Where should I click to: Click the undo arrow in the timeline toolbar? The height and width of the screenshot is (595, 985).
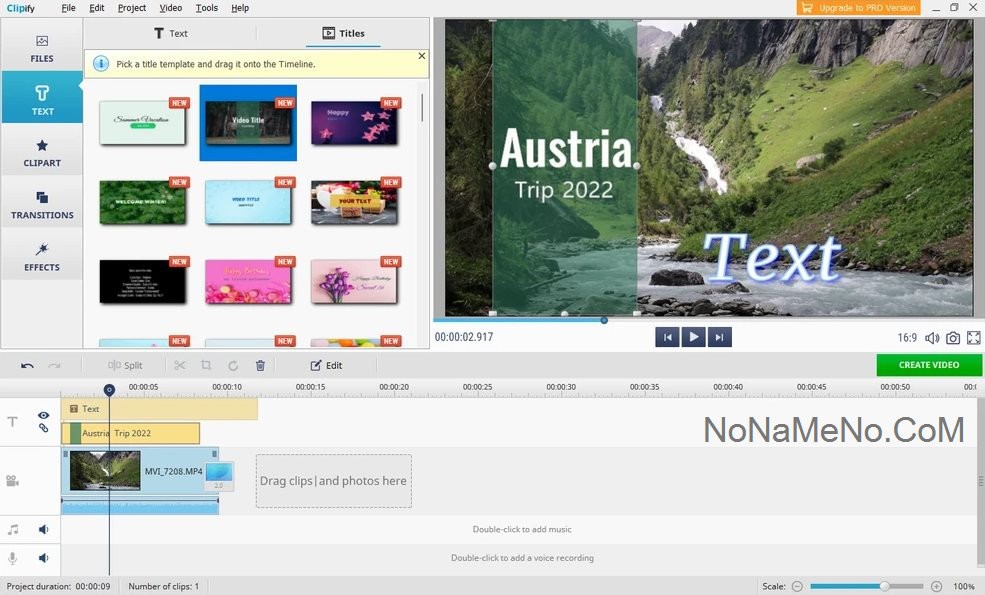27,366
